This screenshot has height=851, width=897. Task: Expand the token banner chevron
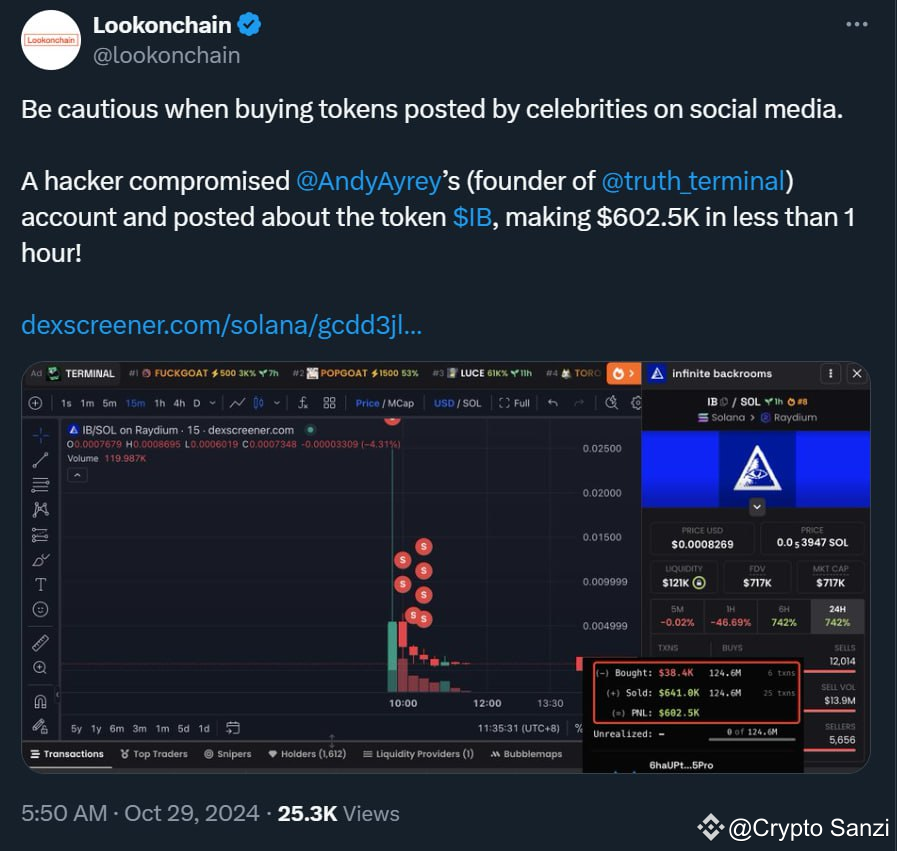tap(757, 507)
